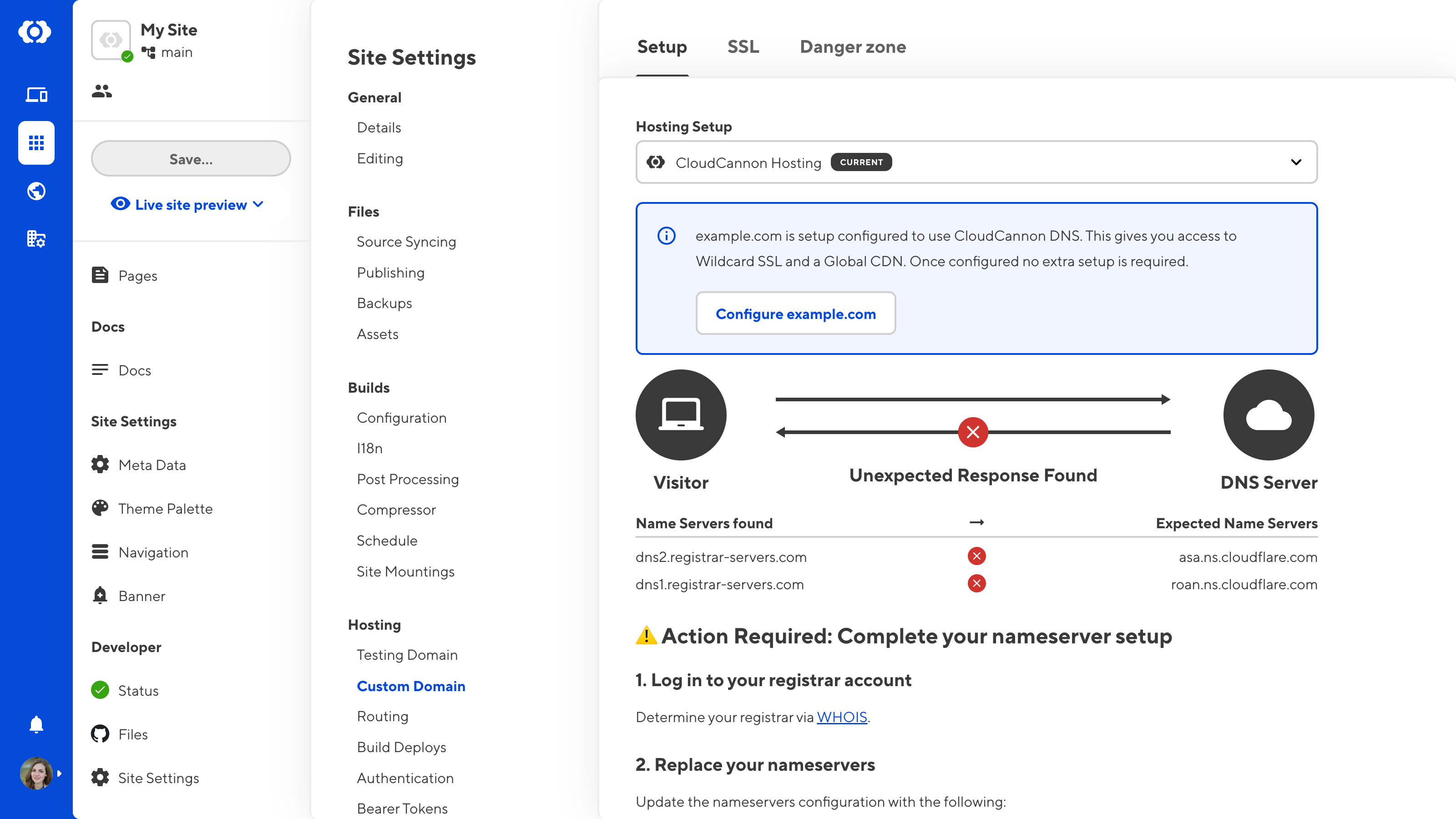Viewport: 1456px width, 819px height.
Task: Open Testing Domain settings
Action: (407, 655)
